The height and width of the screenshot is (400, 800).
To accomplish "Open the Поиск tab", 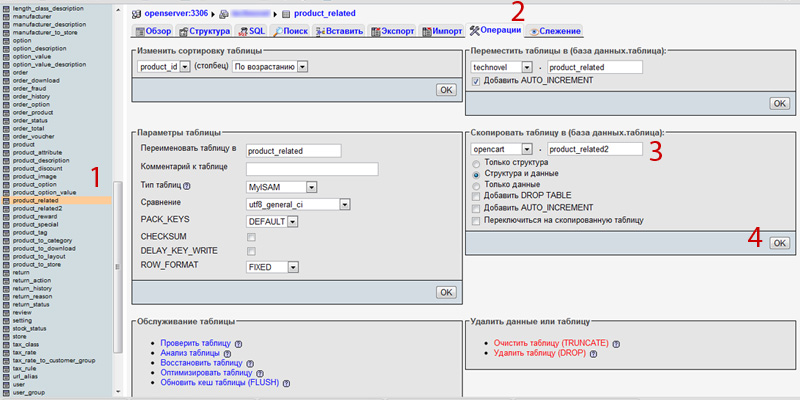I will [x=291, y=31].
